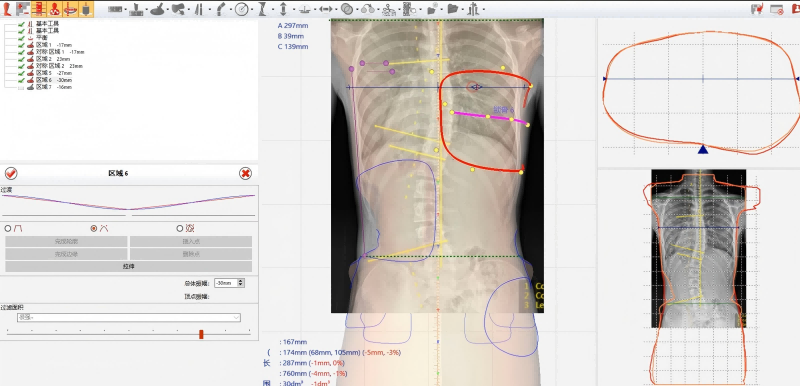The width and height of the screenshot is (800, 386).
Task: Open the front-view X-ray thumbnail at bottom right
Action: click(698, 248)
